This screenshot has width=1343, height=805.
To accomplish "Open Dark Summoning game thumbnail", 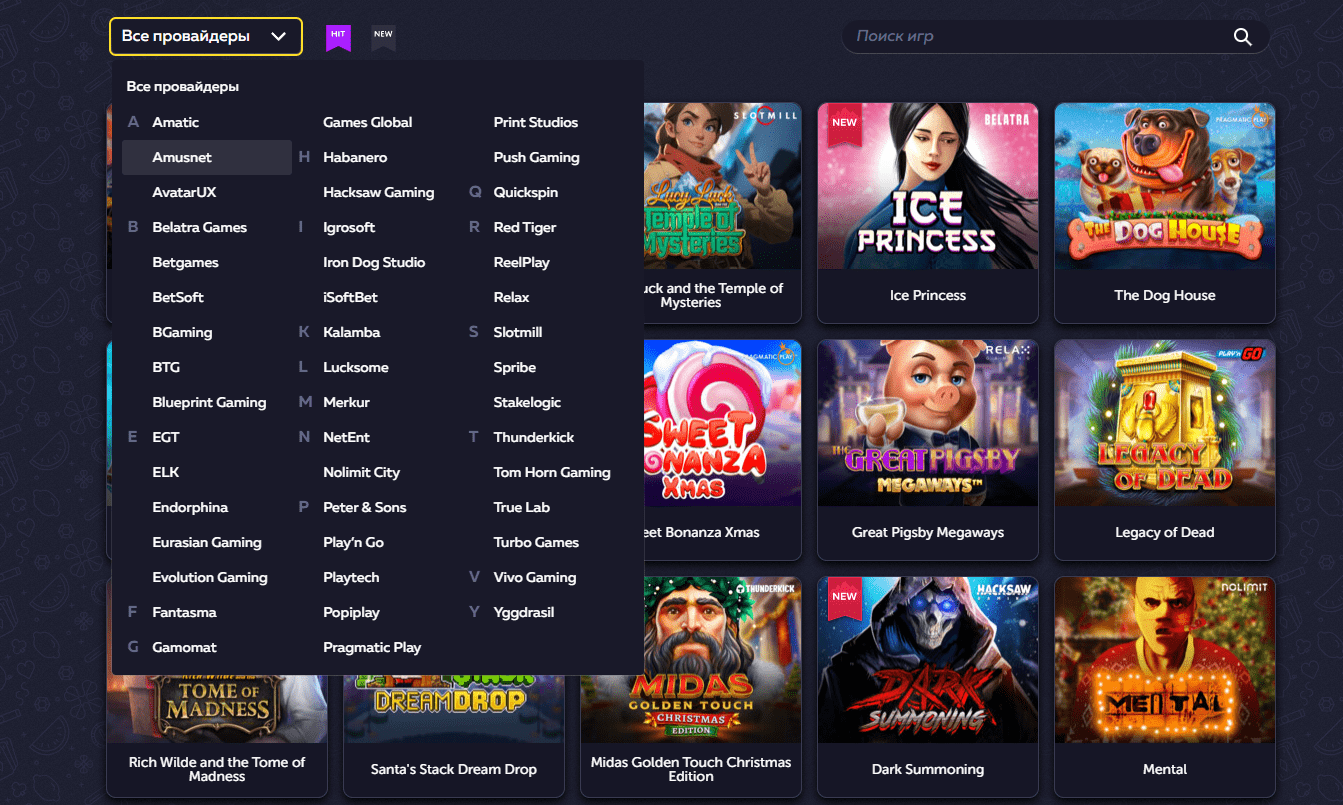I will coord(928,660).
